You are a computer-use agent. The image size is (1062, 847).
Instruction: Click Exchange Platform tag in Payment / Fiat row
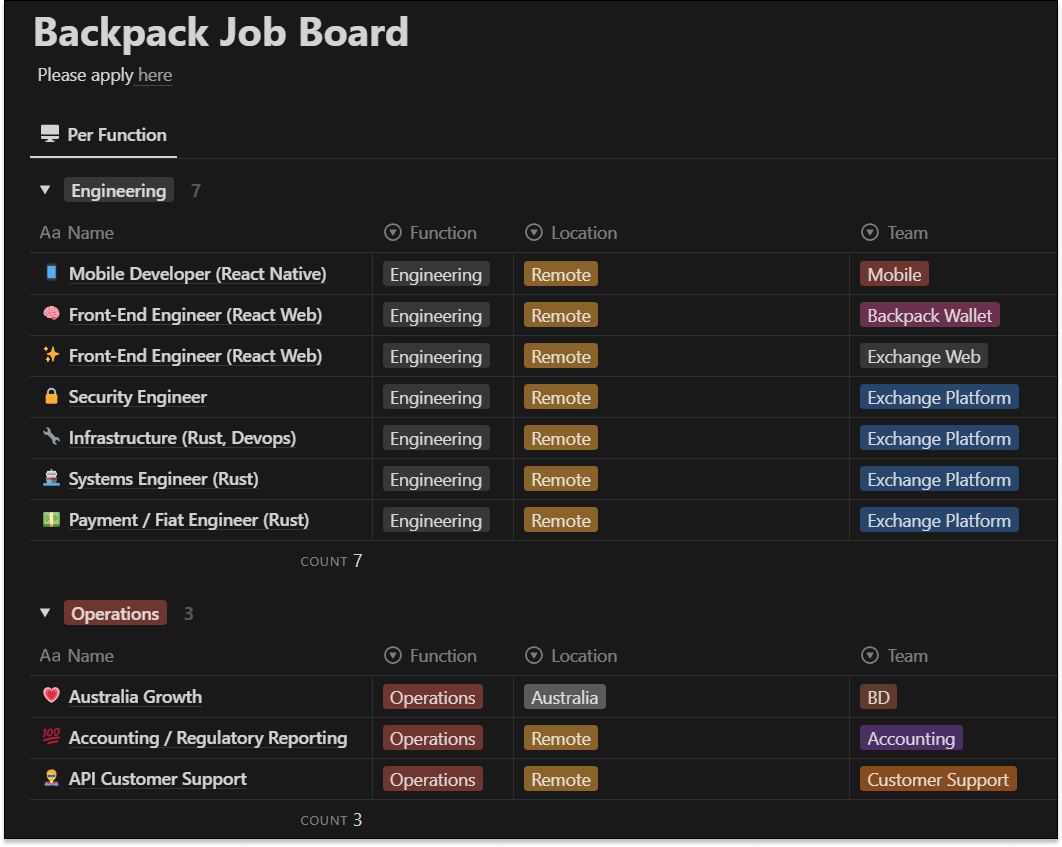939,521
